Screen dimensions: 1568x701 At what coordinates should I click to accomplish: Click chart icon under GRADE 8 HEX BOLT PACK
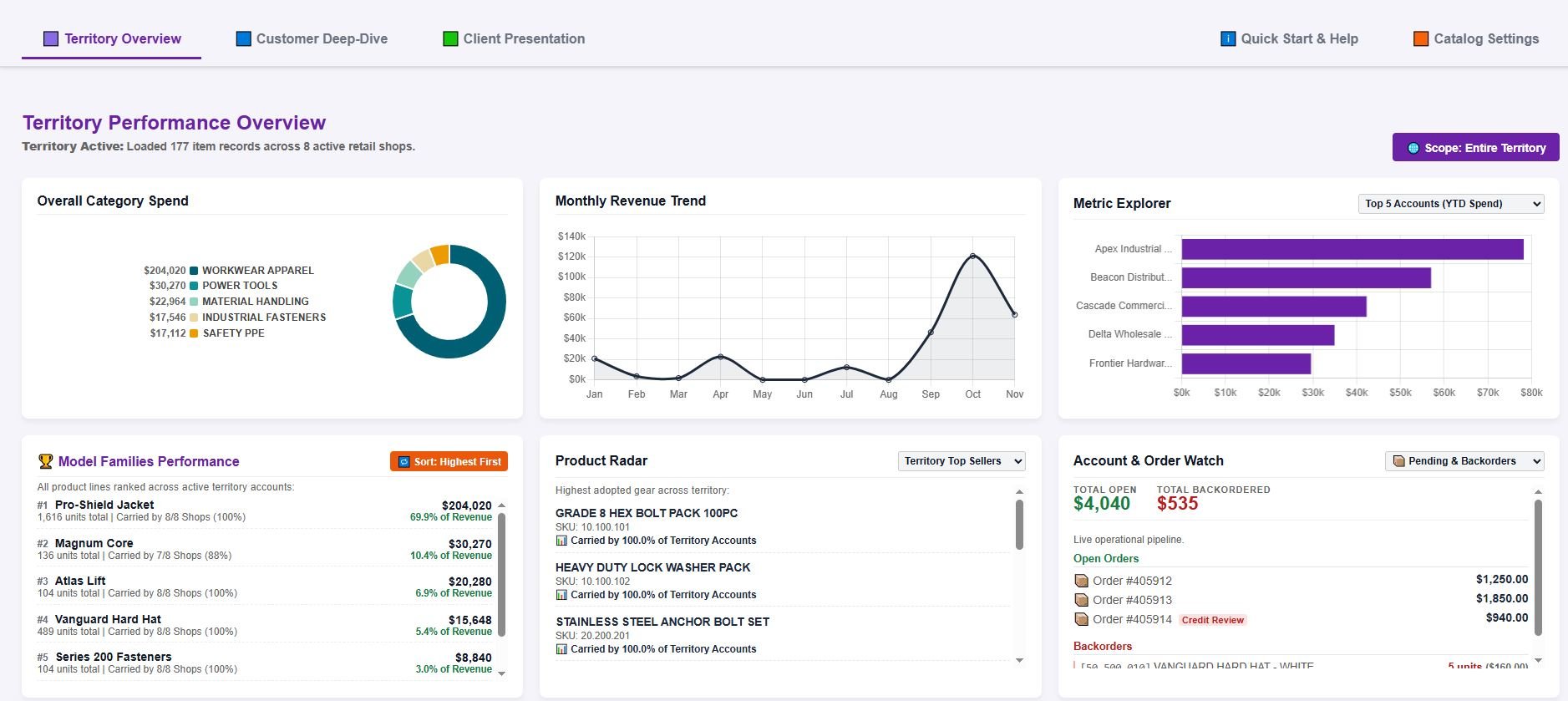(x=561, y=541)
